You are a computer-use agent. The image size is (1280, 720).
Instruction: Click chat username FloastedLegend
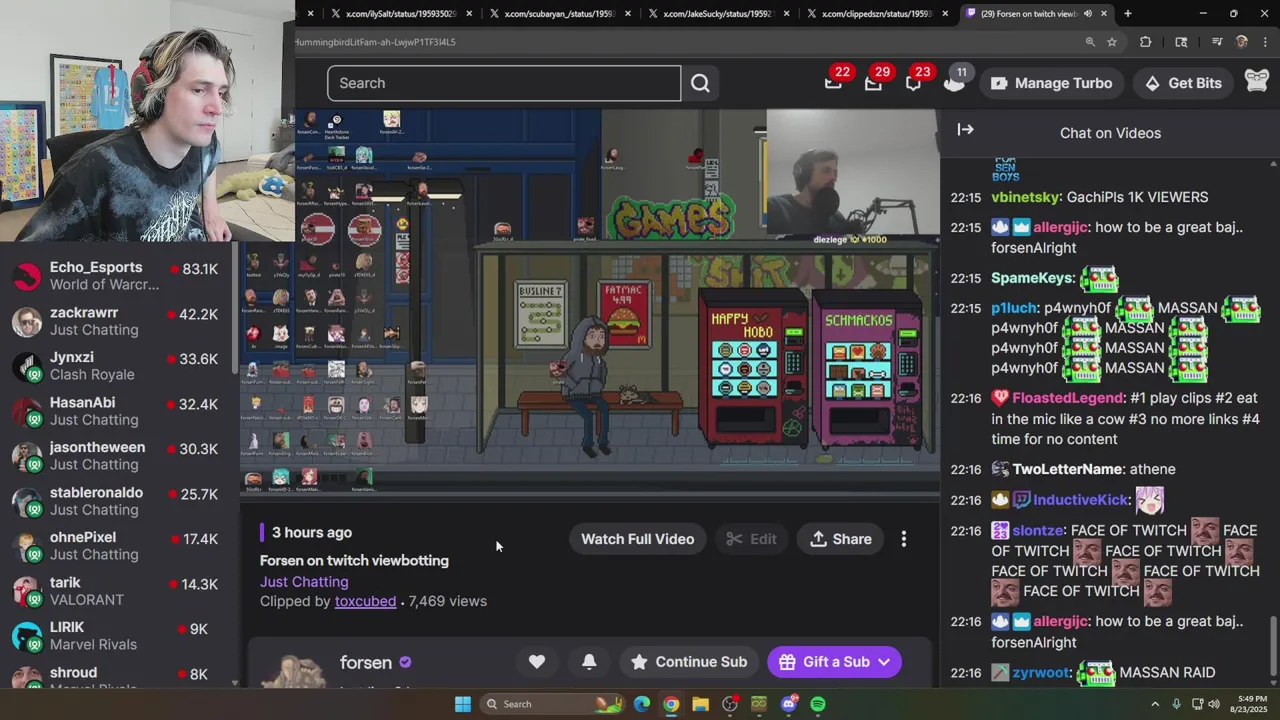1068,398
